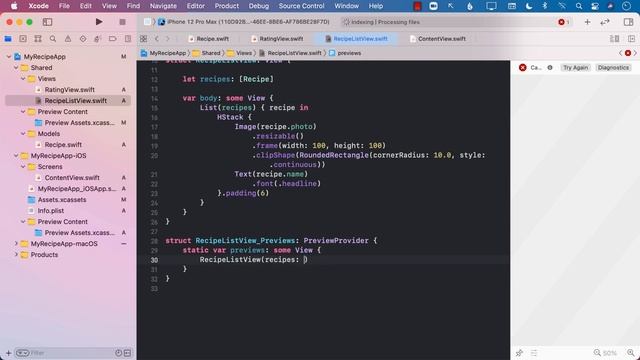The image size is (640, 360).
Task: Expand the Products folder
Action: point(16,255)
